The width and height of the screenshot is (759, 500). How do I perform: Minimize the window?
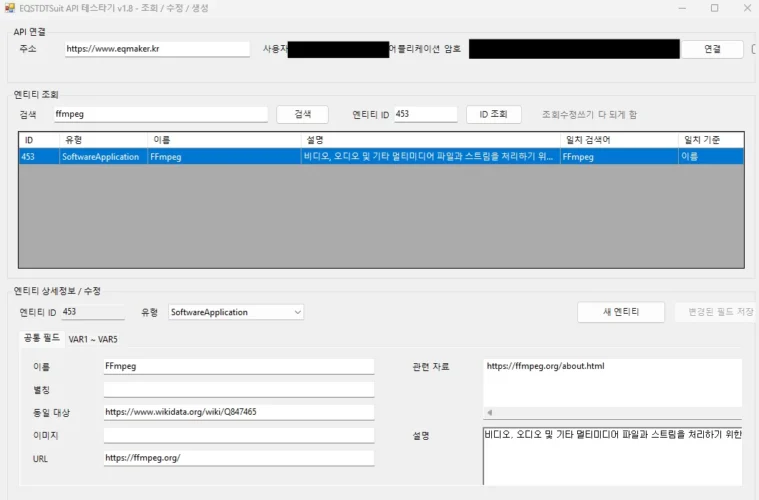682,8
